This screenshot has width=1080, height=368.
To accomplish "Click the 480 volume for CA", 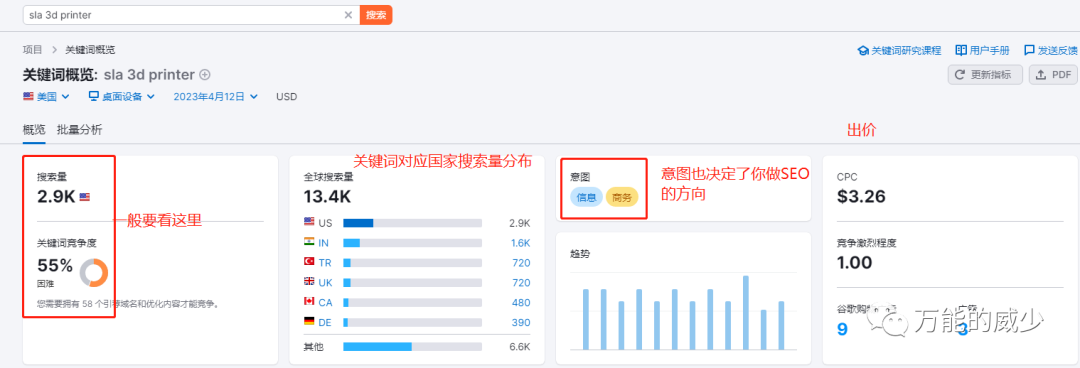I will point(521,303).
